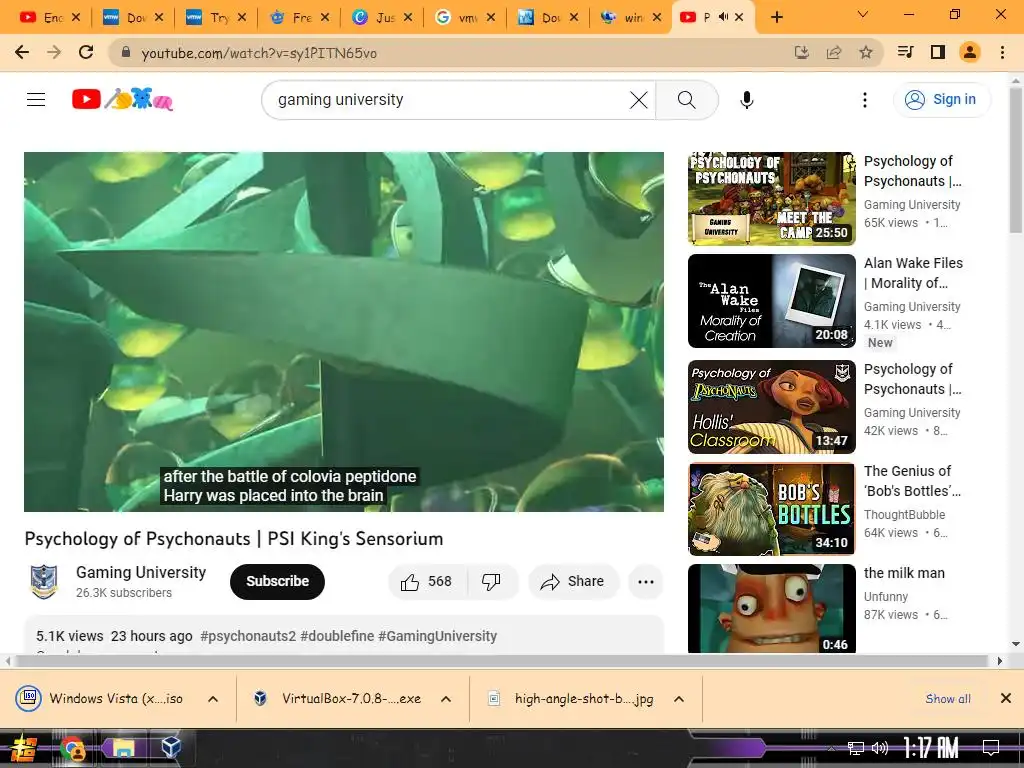Show all downloads
Viewport: 1024px width, 768px height.
pos(948,699)
